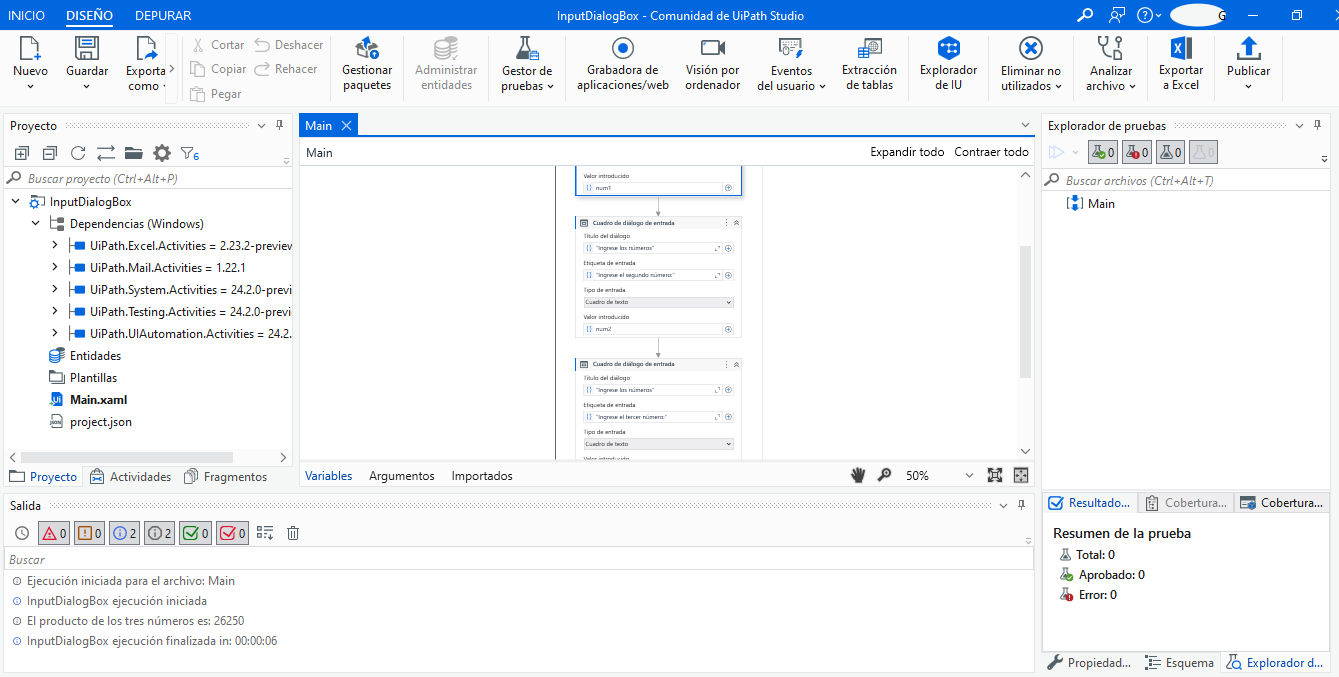Open the Importados panel

[x=482, y=476]
